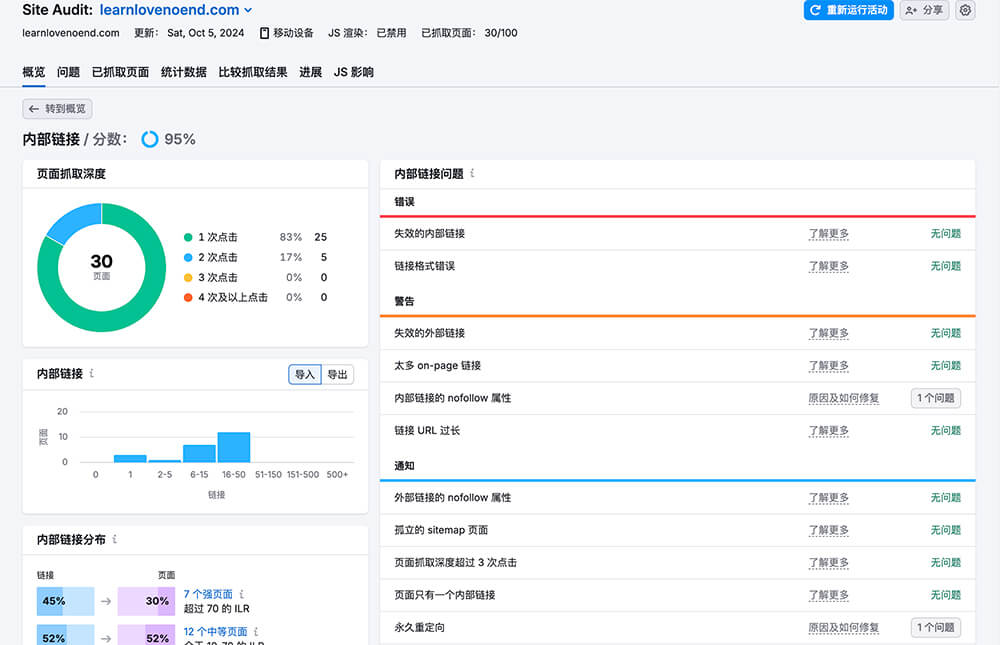
Task: Click 了解更多 for 链接格式错误
Action: pos(828,266)
